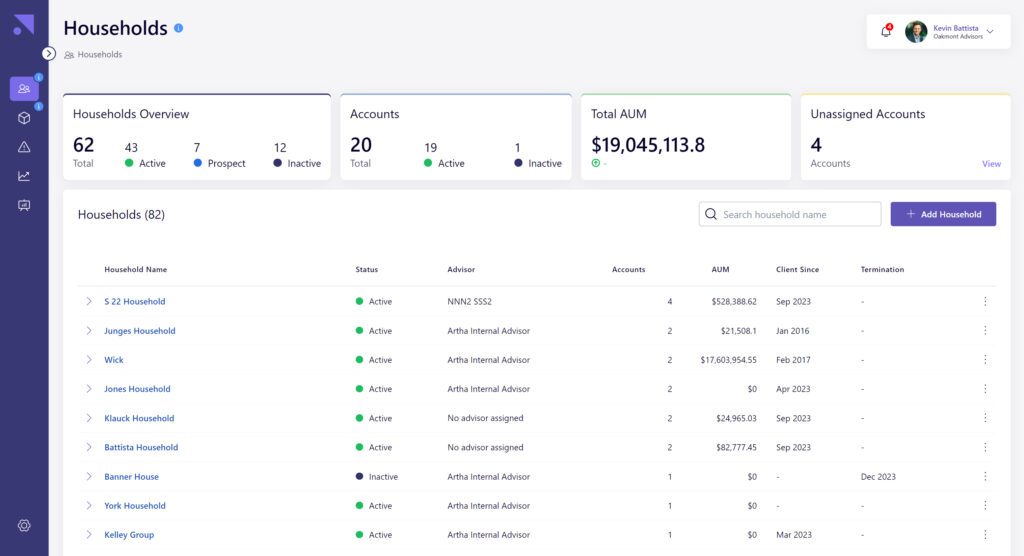Open the analytics chart sidebar icon

pos(24,176)
